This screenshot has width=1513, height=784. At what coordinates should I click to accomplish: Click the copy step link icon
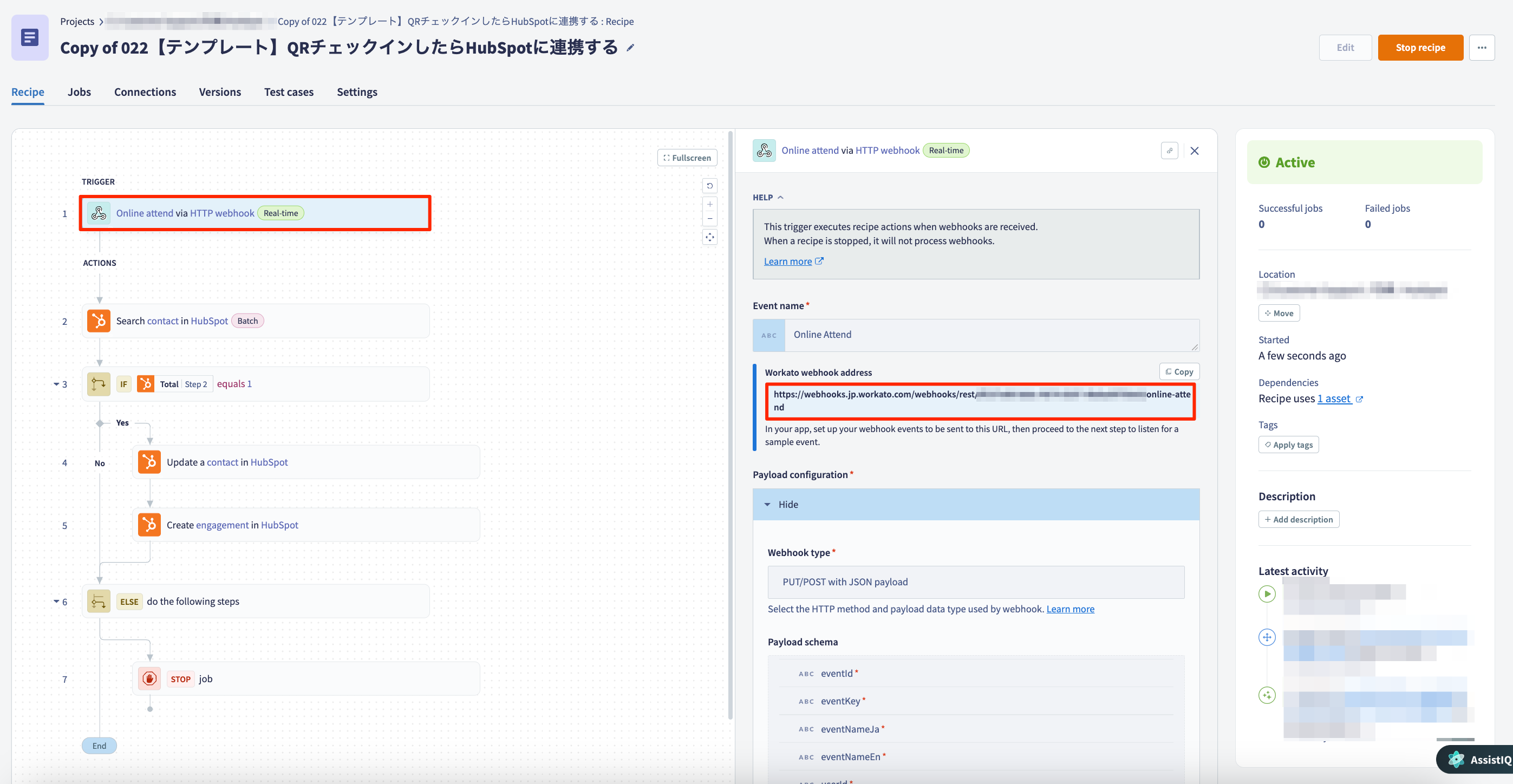1169,151
